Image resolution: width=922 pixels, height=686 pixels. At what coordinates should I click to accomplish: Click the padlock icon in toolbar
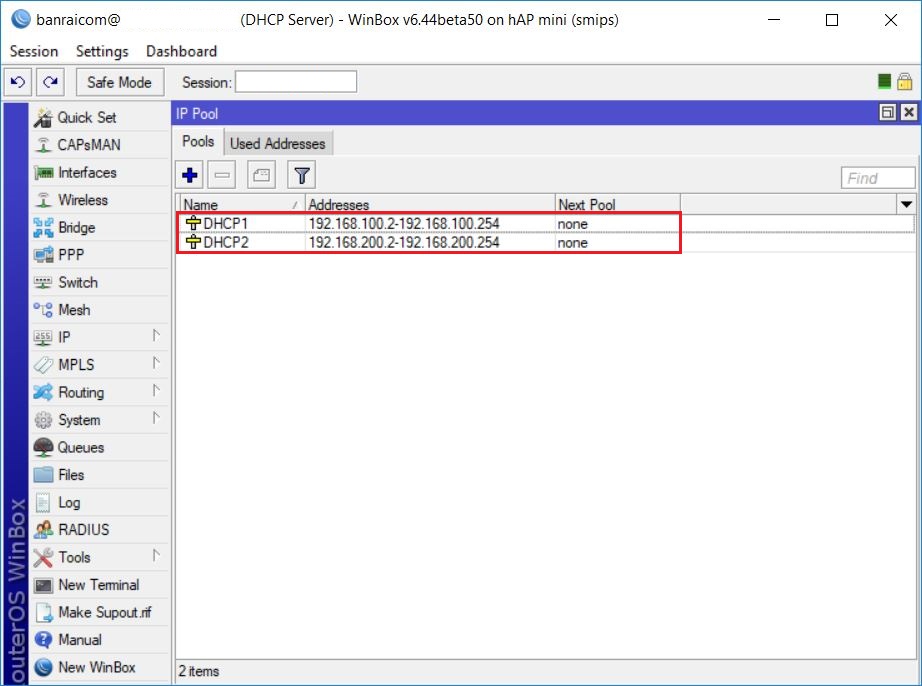pos(904,81)
